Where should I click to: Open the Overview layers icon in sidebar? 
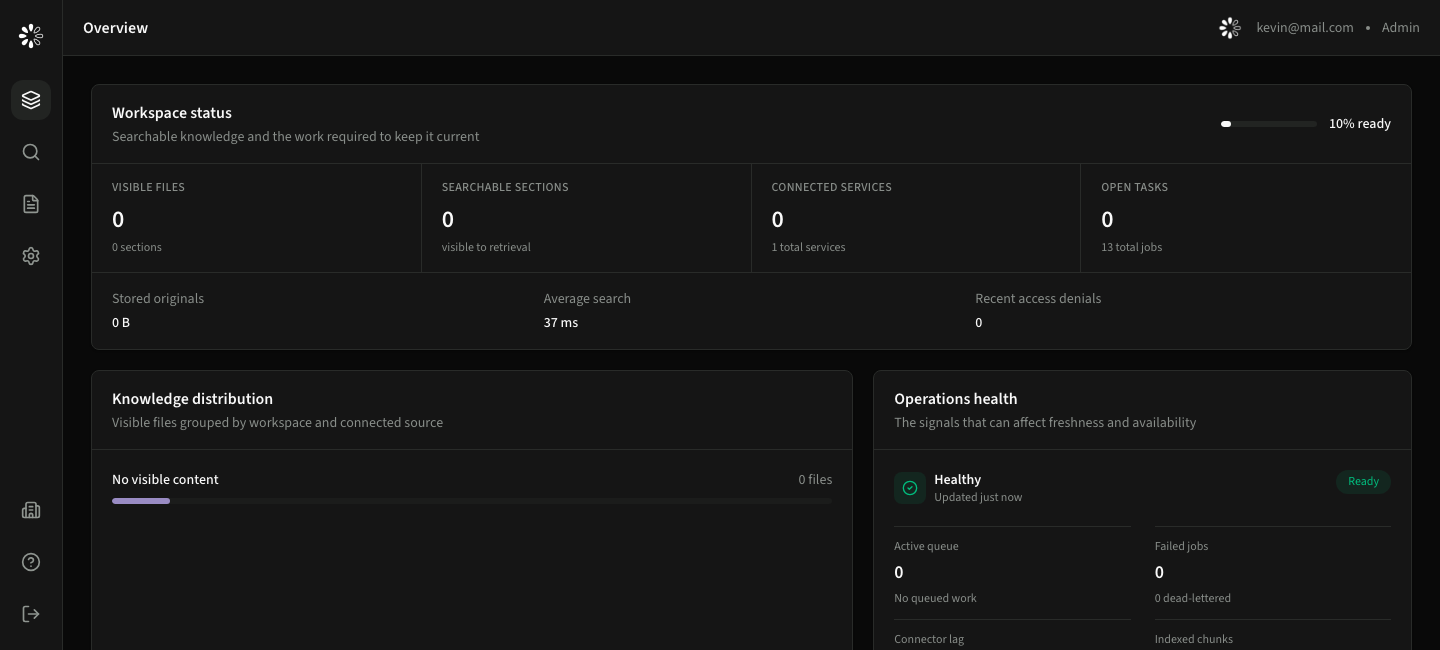pyautogui.click(x=31, y=100)
